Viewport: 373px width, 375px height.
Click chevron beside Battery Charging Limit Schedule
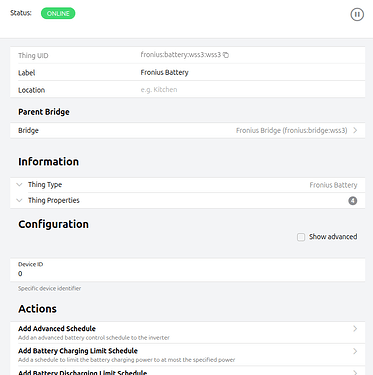tap(355, 351)
